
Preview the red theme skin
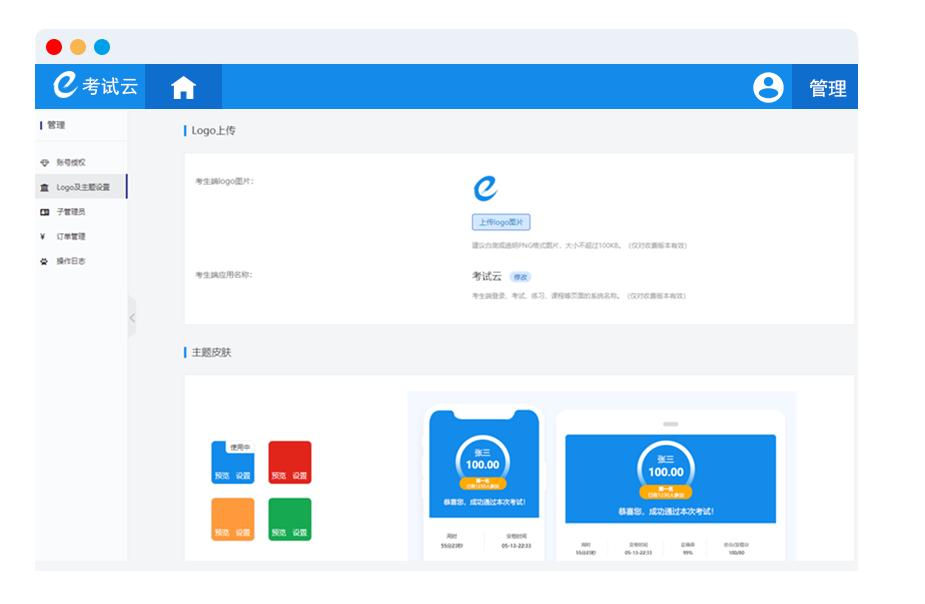click(278, 476)
